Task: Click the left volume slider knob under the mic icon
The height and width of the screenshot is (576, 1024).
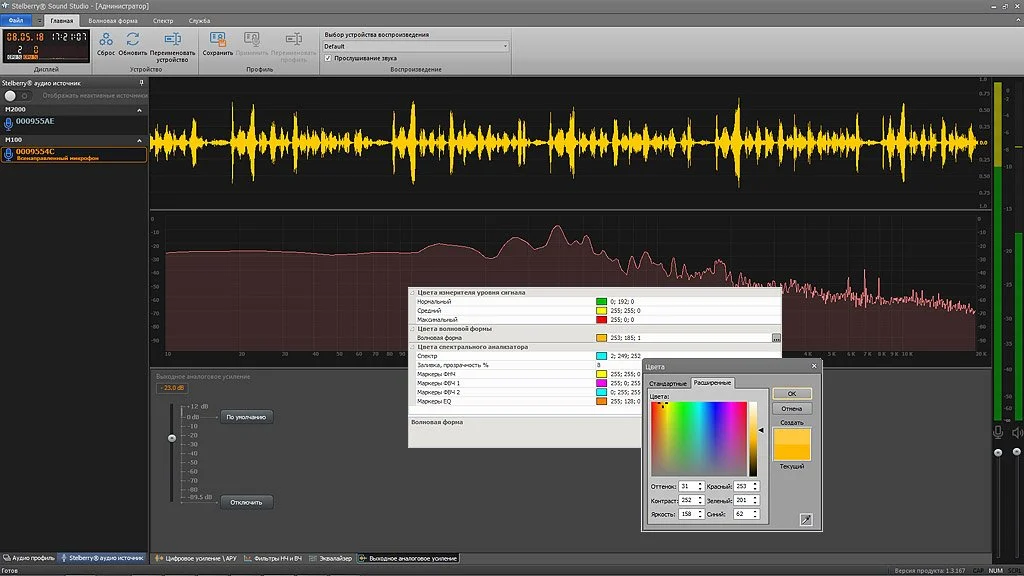Action: click(x=998, y=452)
